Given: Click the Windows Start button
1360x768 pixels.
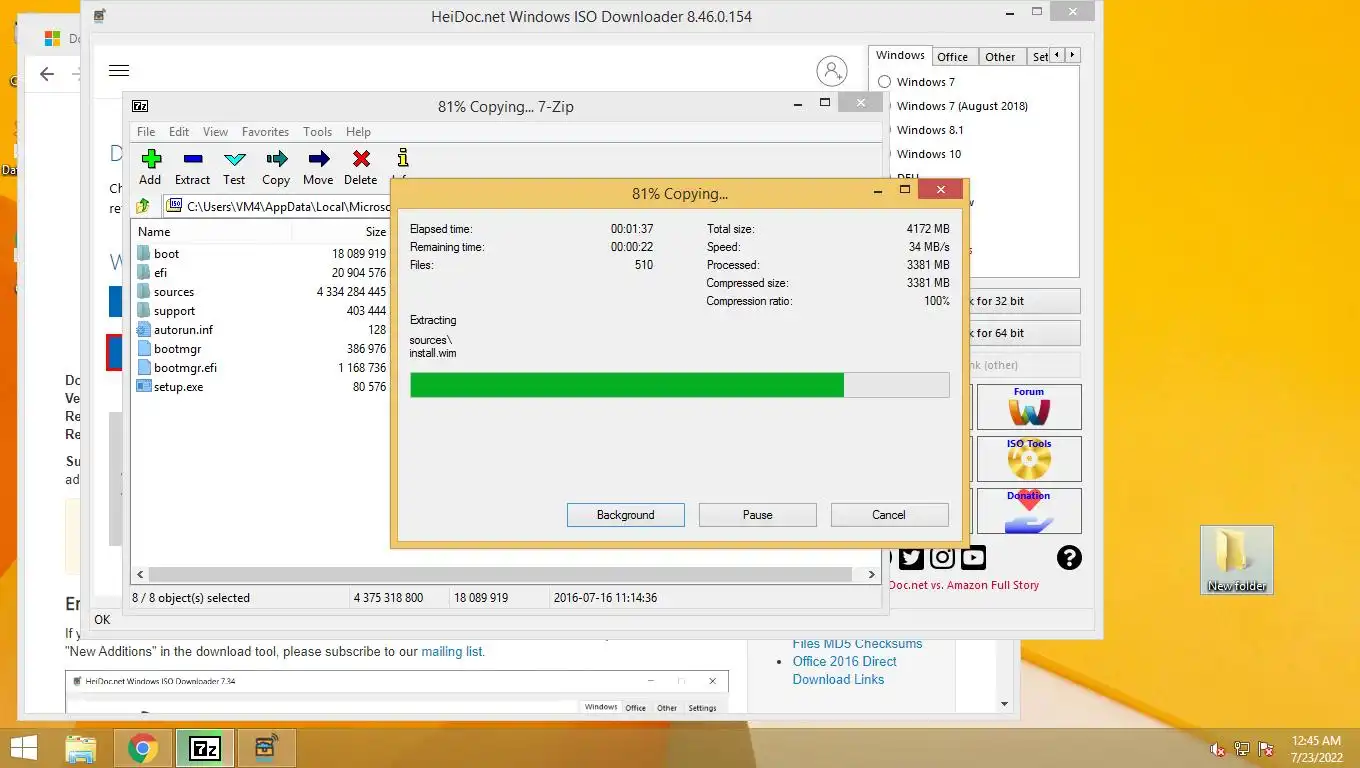Looking at the screenshot, I should point(23,748).
